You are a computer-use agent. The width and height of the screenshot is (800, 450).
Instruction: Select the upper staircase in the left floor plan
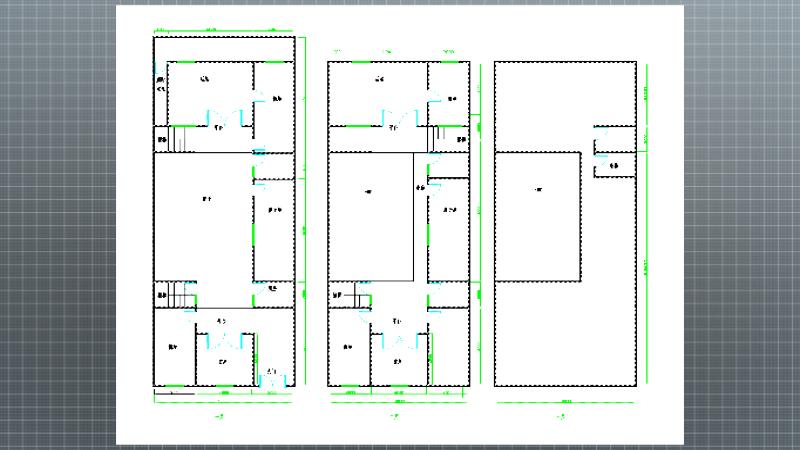point(177,139)
